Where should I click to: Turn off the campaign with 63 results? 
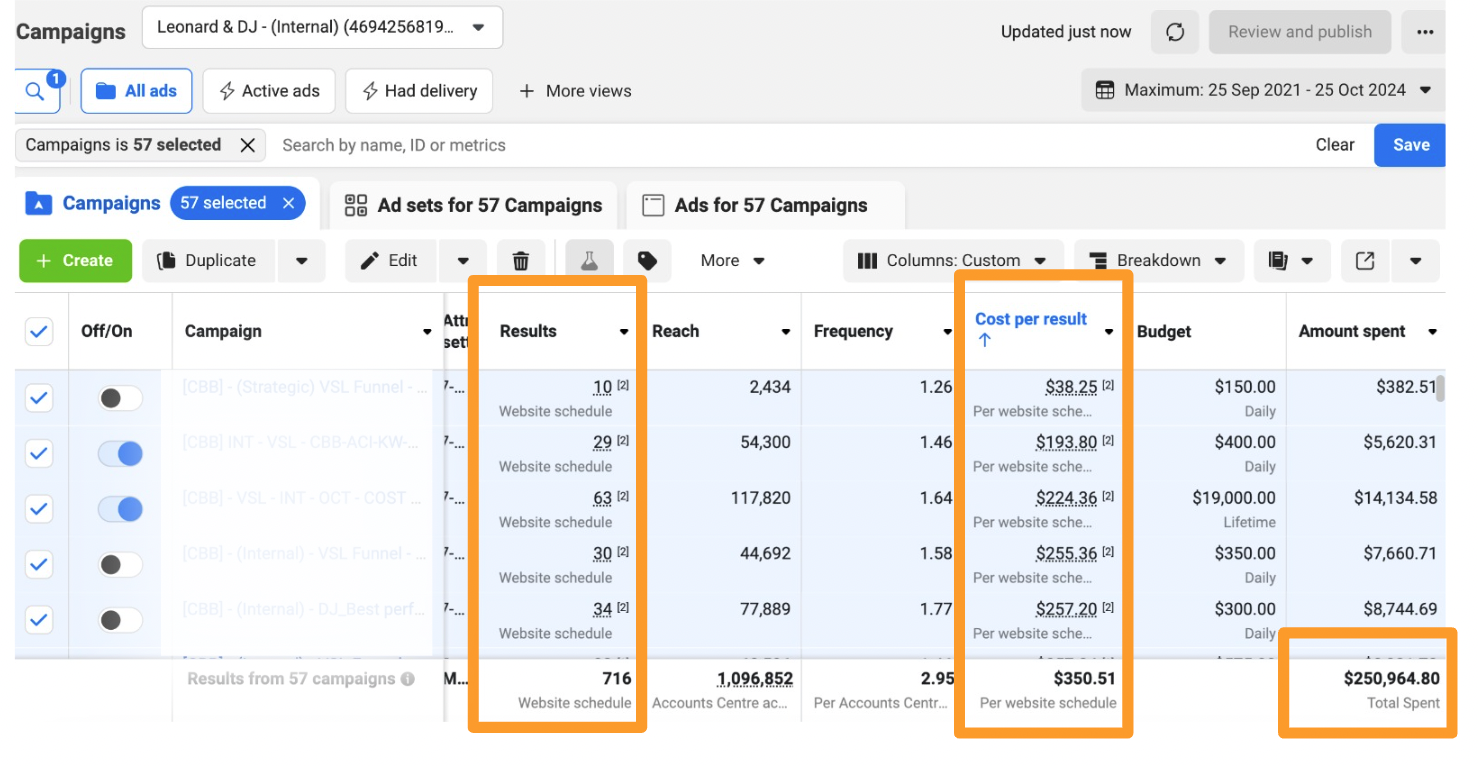120,509
